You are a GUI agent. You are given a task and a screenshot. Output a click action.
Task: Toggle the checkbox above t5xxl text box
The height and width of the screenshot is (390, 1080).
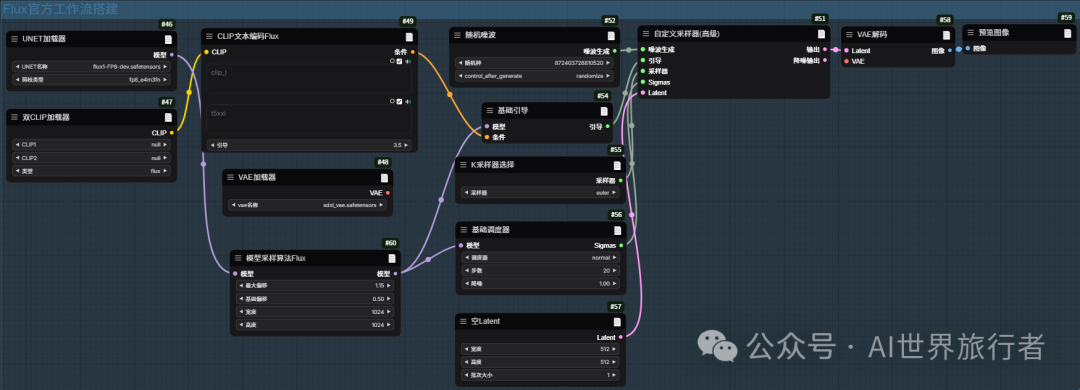(399, 101)
